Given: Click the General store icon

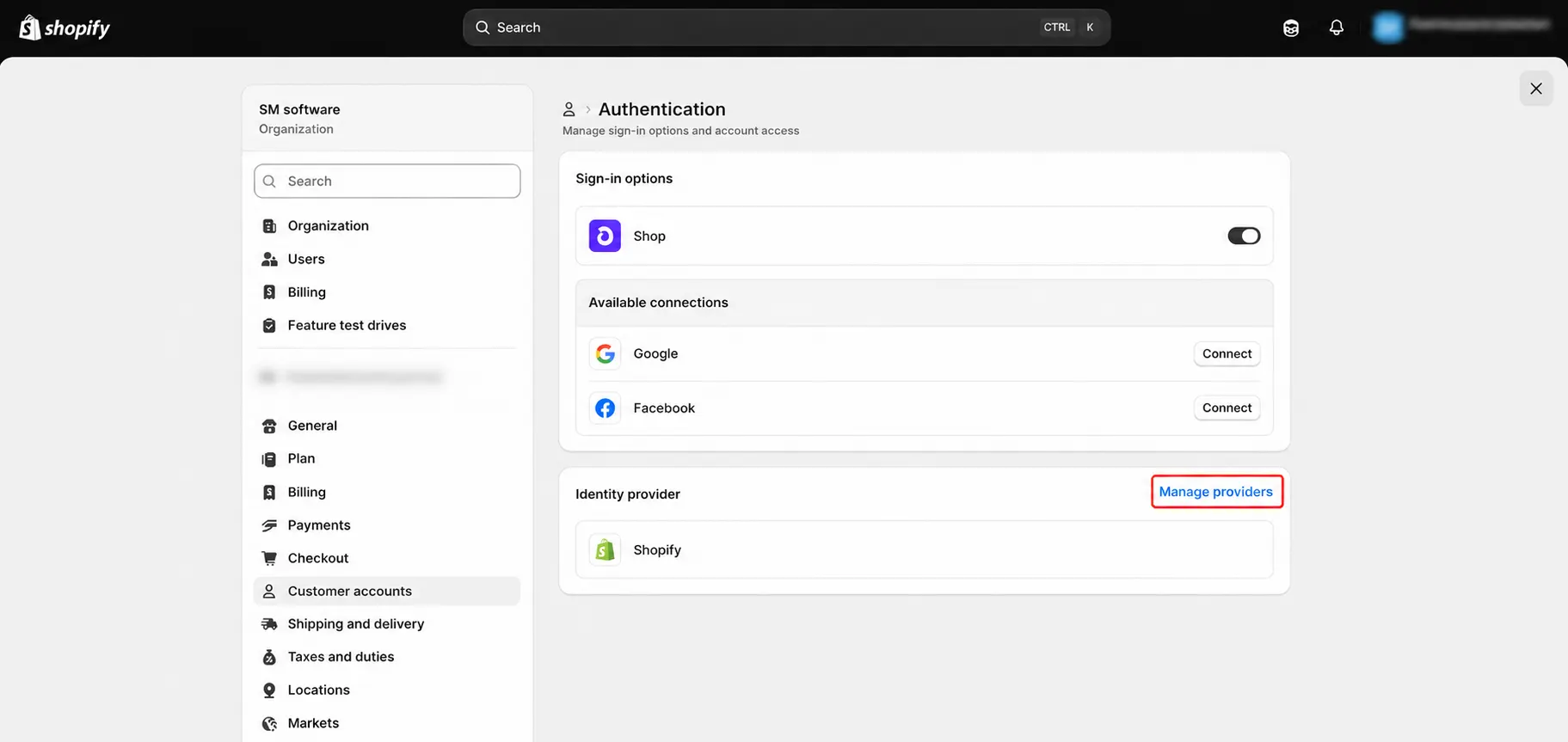Looking at the screenshot, I should (x=269, y=426).
